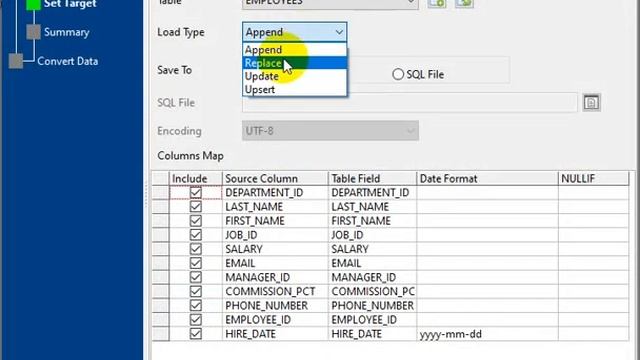Image resolution: width=640 pixels, height=360 pixels.
Task: Click the SQL File path field
Action: pyautogui.click(x=409, y=102)
